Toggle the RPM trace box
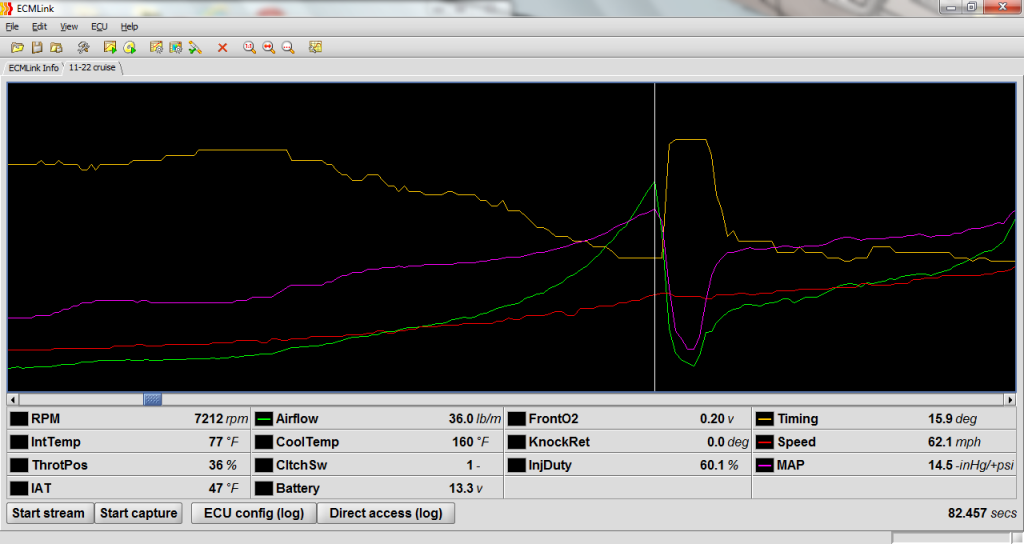This screenshot has width=1024, height=544. (x=19, y=419)
